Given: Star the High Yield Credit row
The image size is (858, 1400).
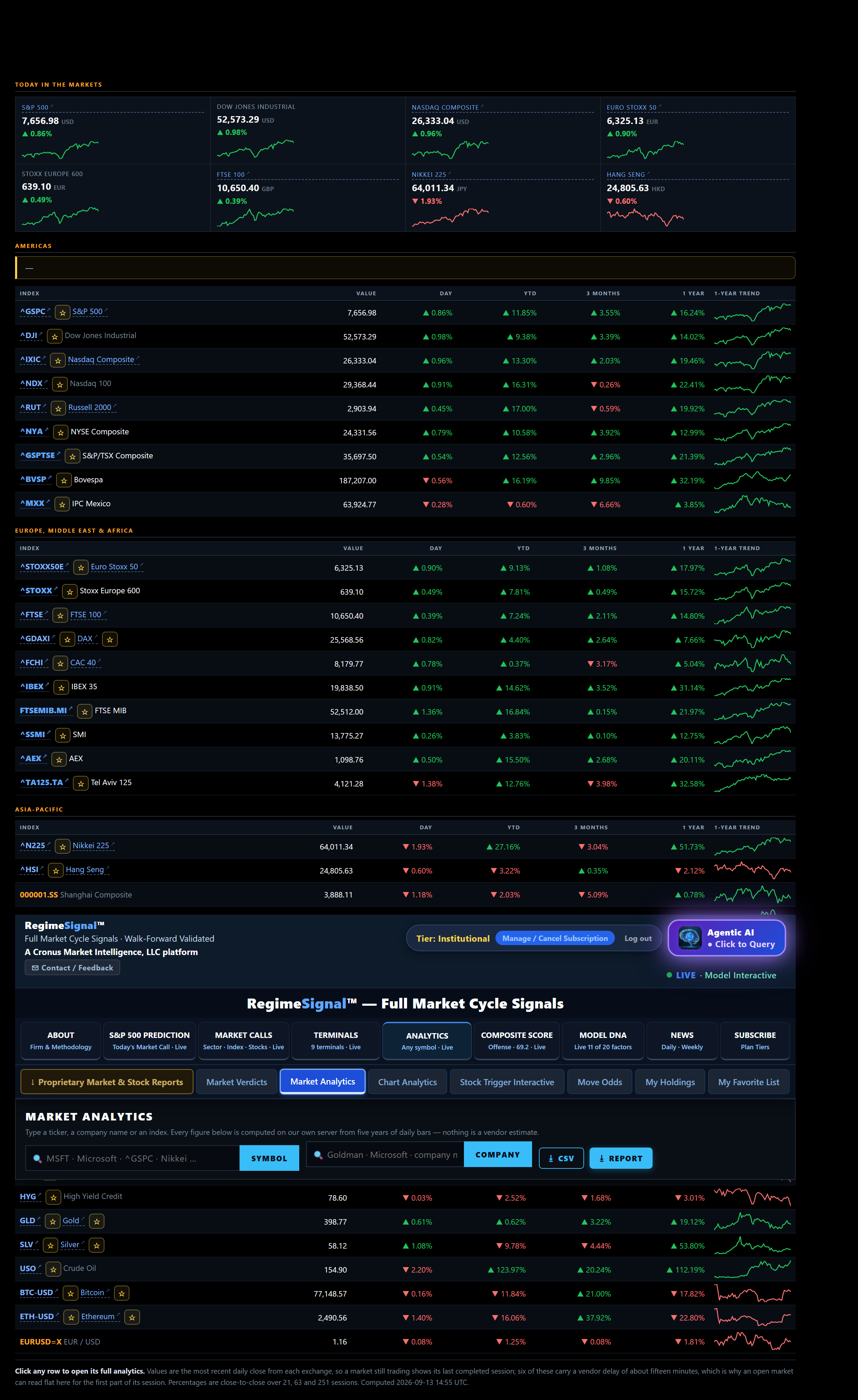Looking at the screenshot, I should (53, 1197).
